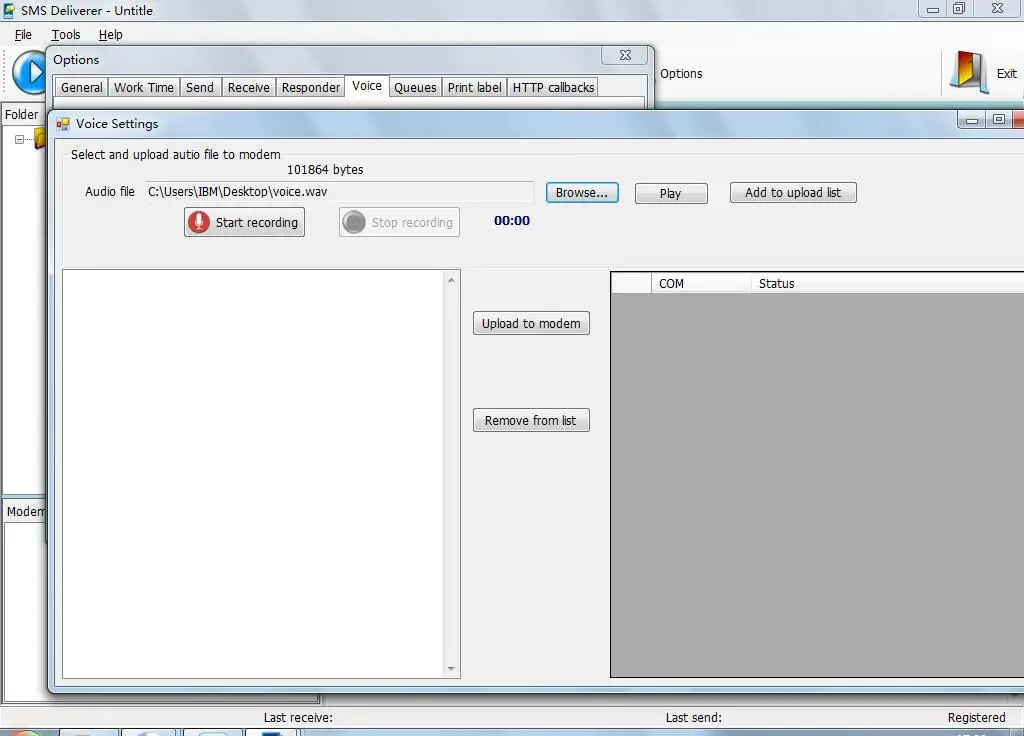Start recording with the red microphone button
1024x736 pixels.
pyautogui.click(x=244, y=222)
